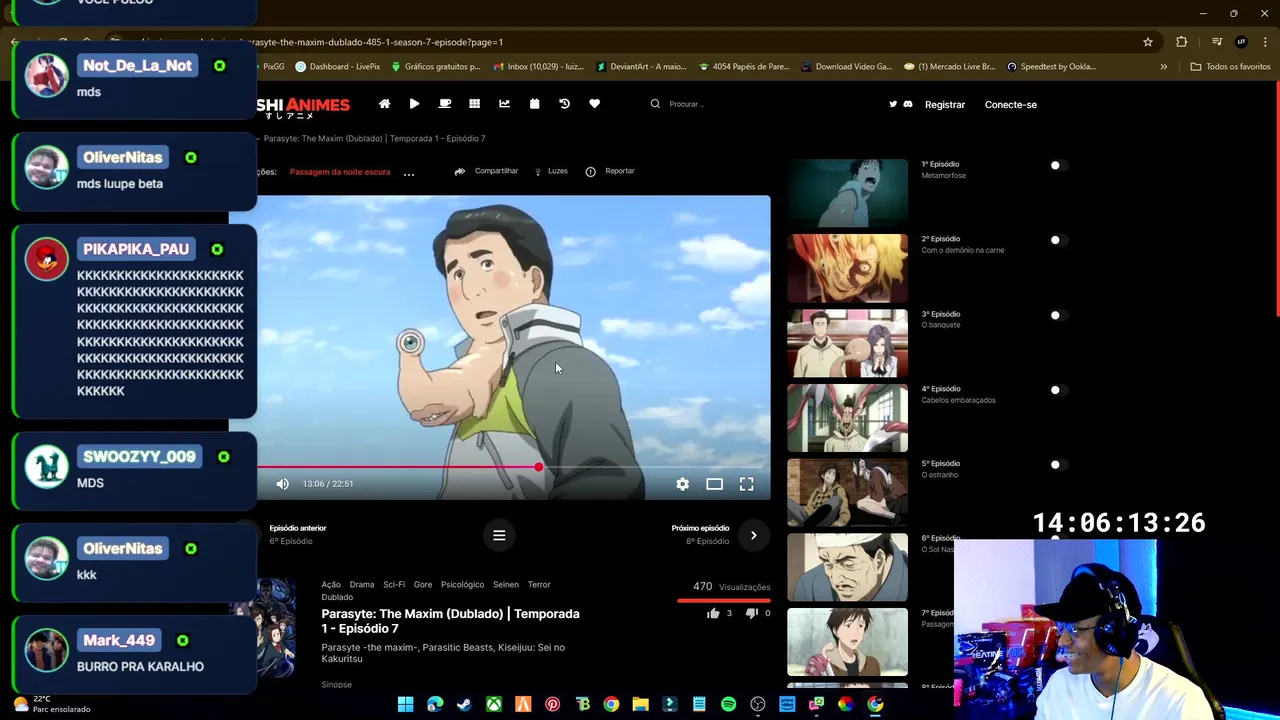Screen dimensions: 1280x720
Task: Open Xbox app from the taskbar
Action: point(494,704)
